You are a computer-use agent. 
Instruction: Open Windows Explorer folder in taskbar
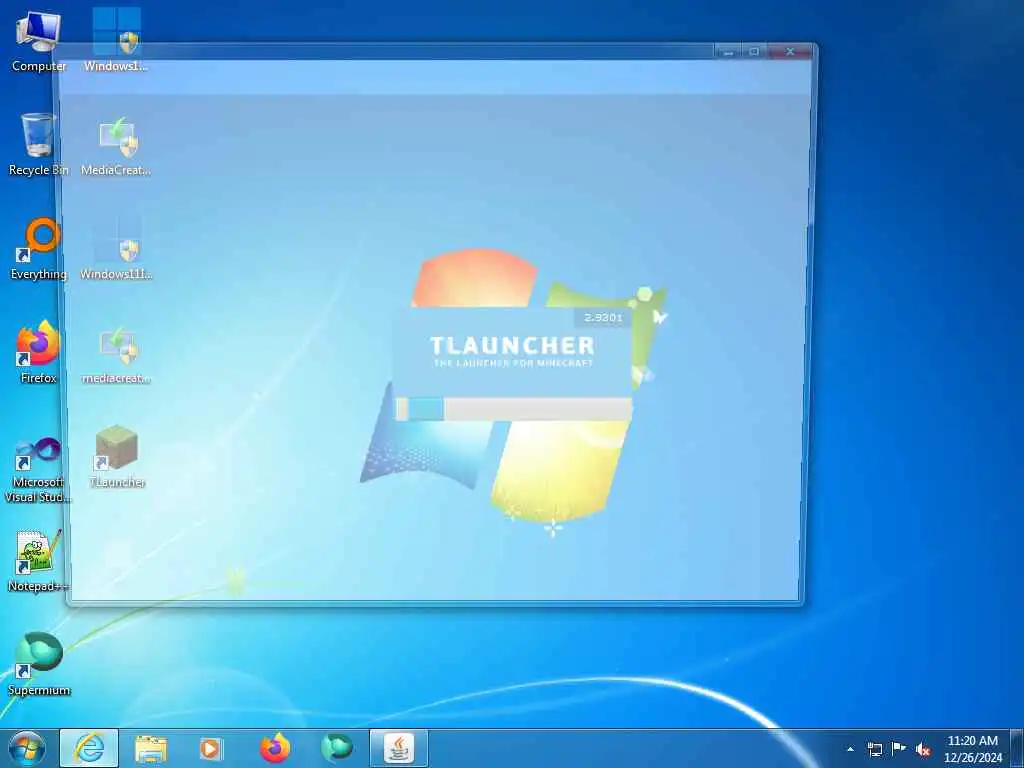(x=151, y=749)
